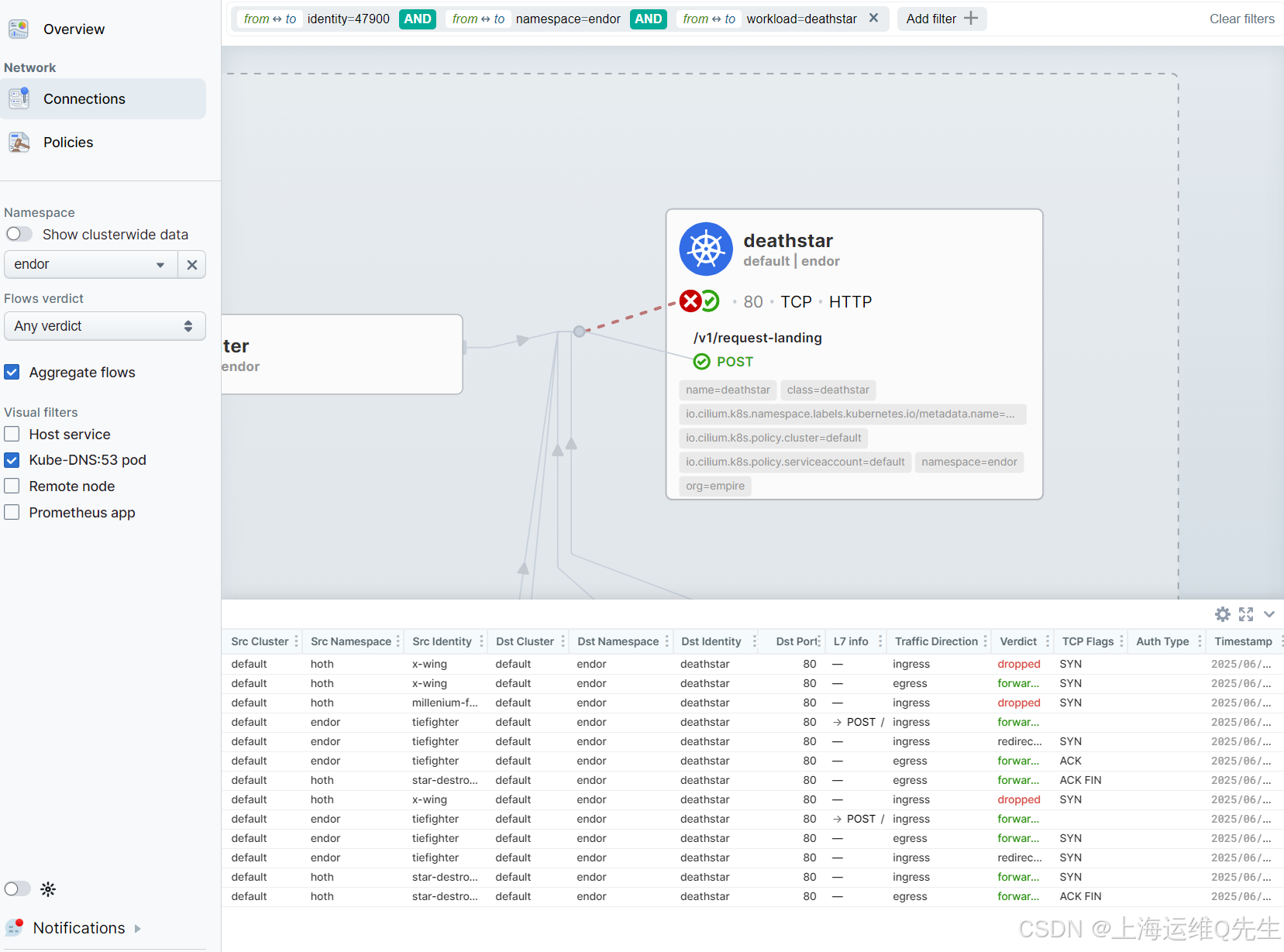1284x952 pixels.
Task: Uncheck Kube-DNS:53 pod filter
Action: pyautogui.click(x=12, y=460)
